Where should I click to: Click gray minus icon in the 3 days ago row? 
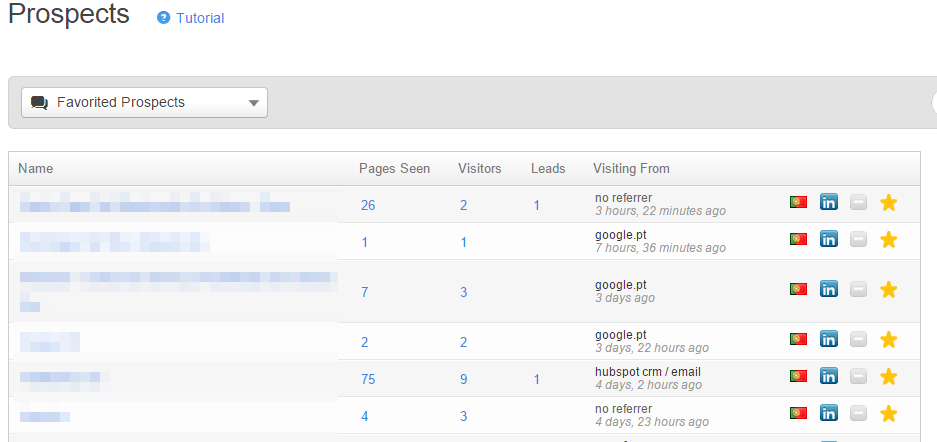pos(858,289)
